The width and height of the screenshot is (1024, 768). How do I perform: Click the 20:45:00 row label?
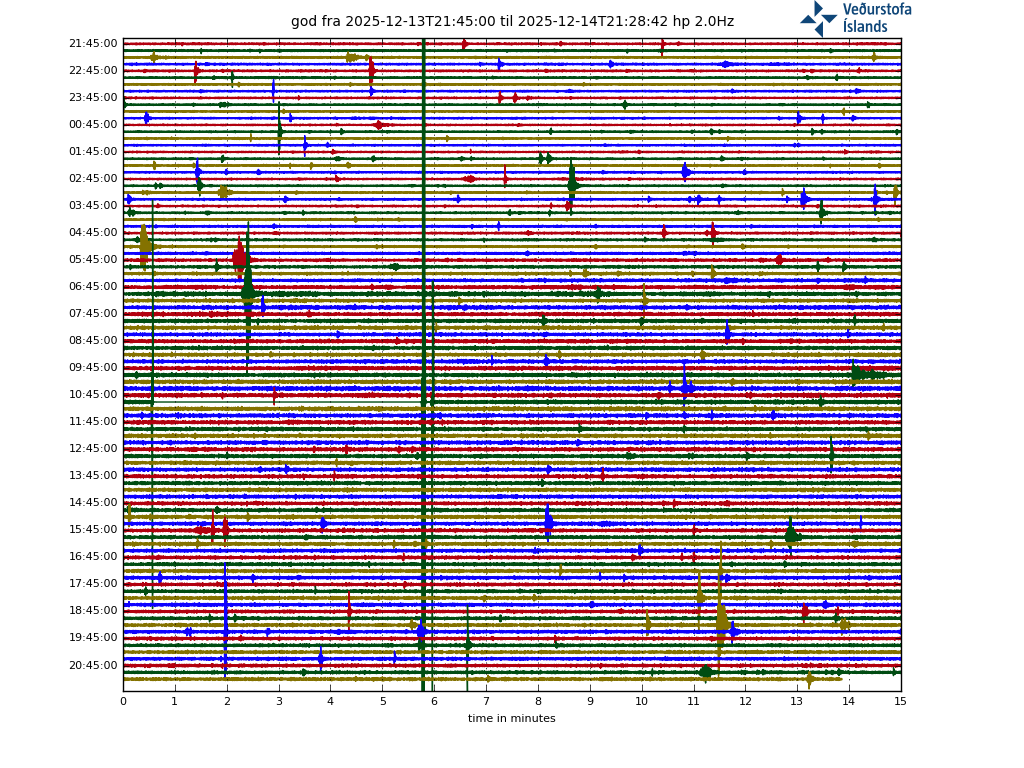click(x=93, y=665)
